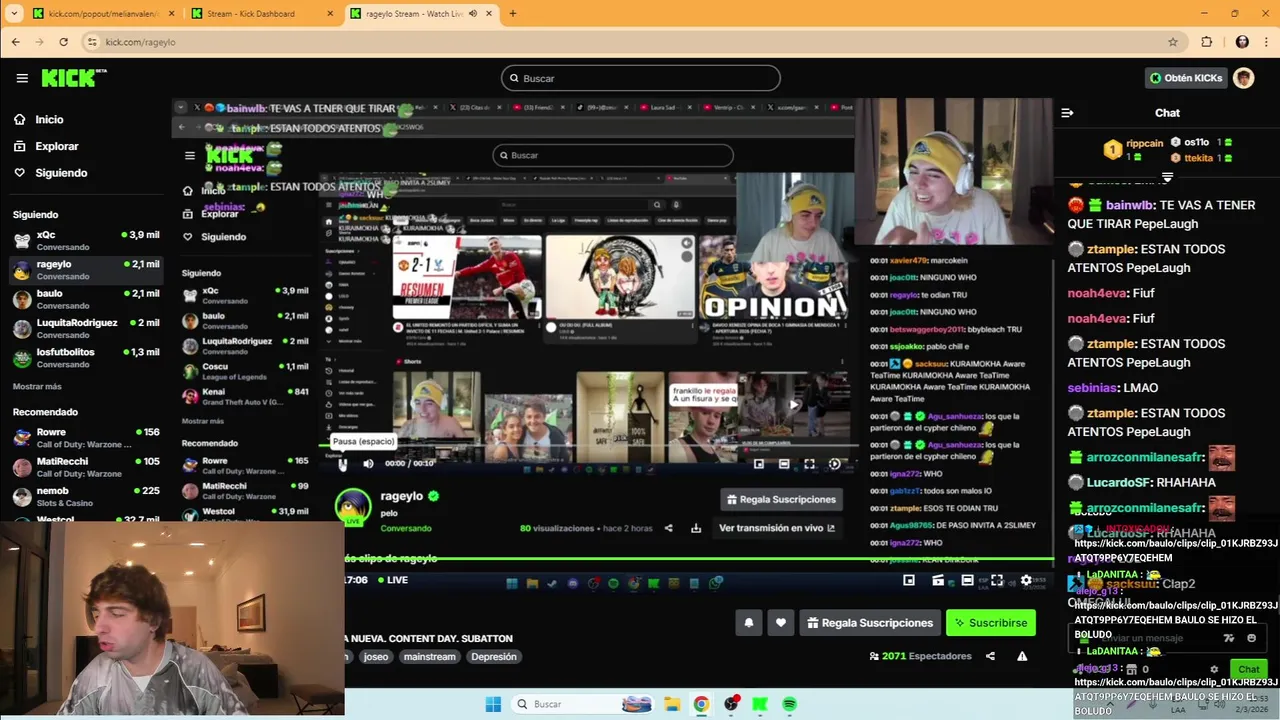Open the emote picker in chat input

click(x=1251, y=638)
